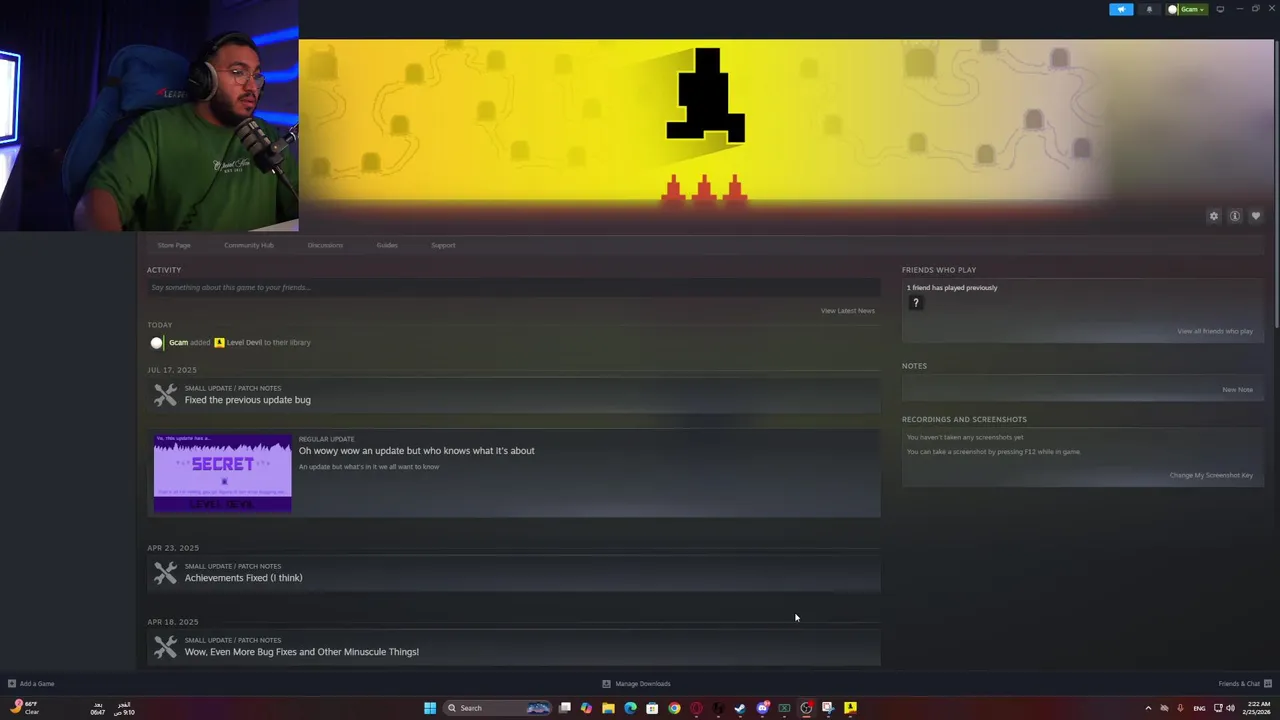Open Windows Start menu
Image resolution: width=1280 pixels, height=720 pixels.
click(x=430, y=708)
